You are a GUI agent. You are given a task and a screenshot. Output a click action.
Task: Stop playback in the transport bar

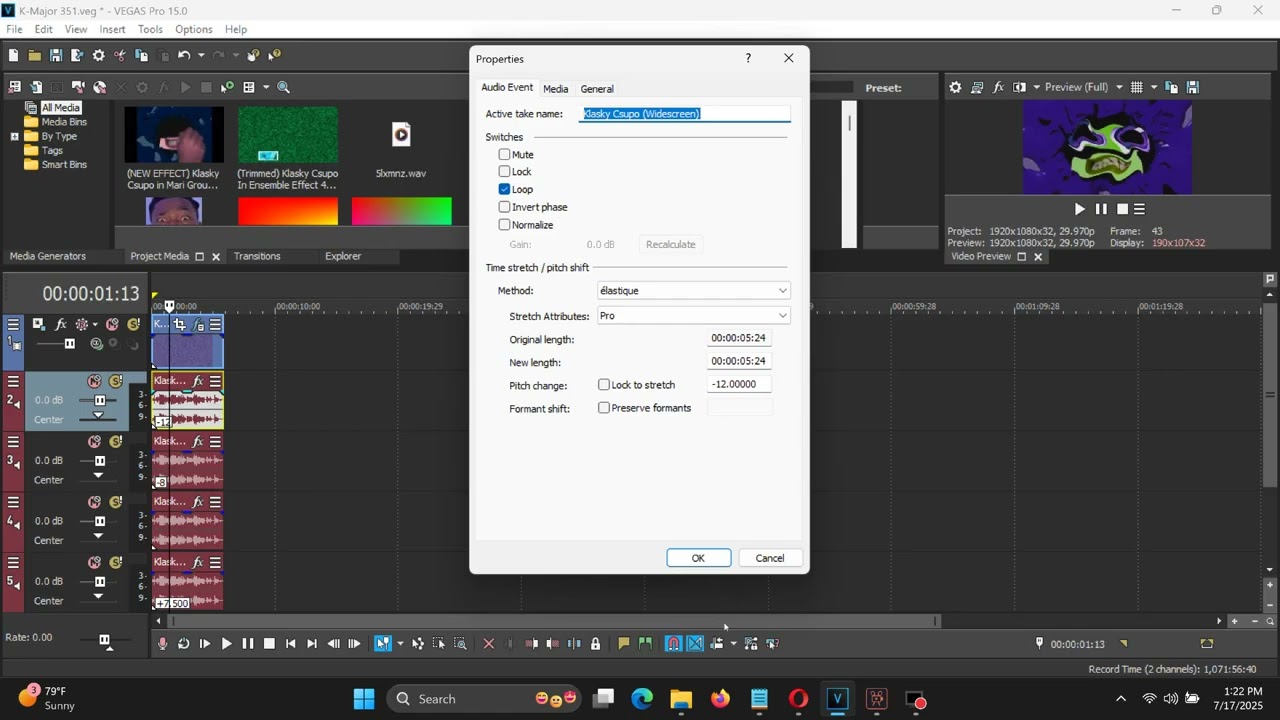coord(269,644)
